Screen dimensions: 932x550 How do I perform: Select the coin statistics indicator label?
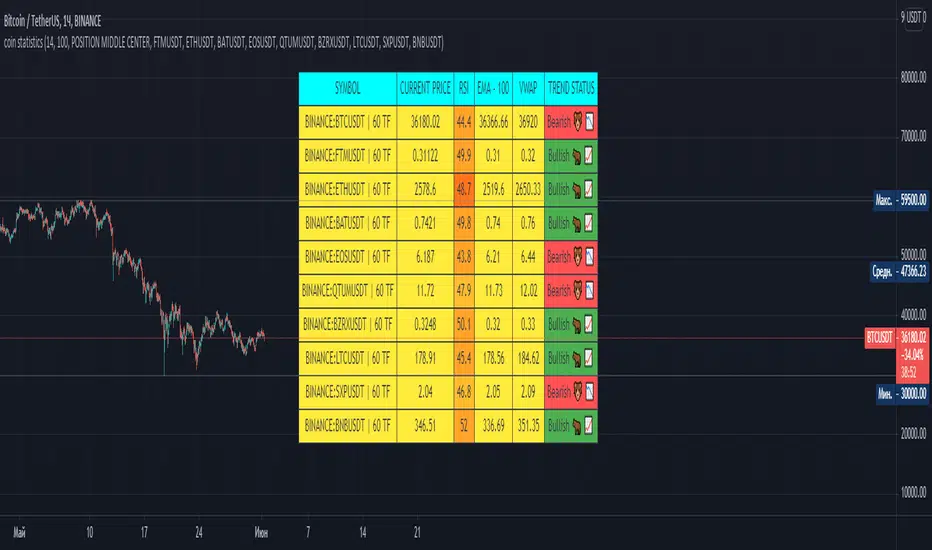point(223,42)
